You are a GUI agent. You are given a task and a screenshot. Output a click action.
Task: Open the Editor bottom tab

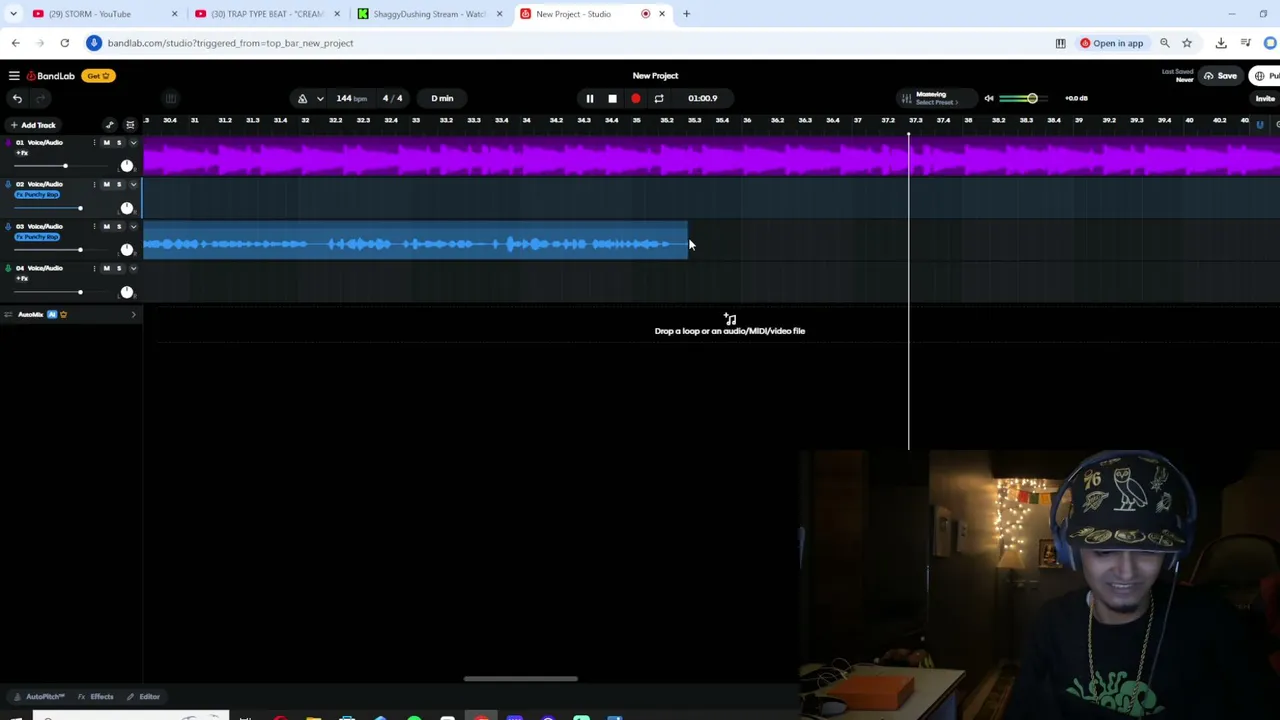(144, 696)
